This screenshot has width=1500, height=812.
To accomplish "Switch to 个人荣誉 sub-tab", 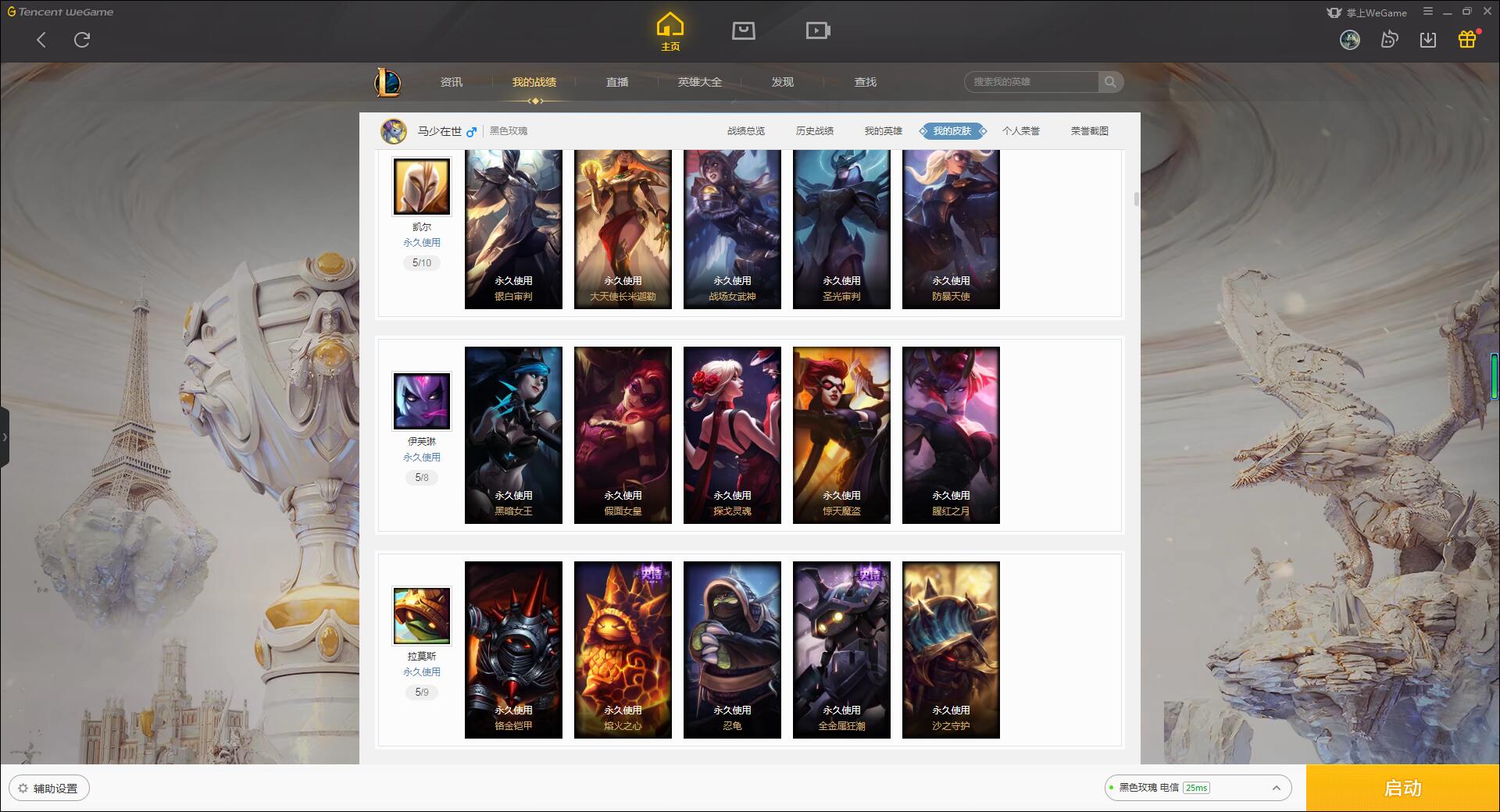I will pyautogui.click(x=1021, y=131).
